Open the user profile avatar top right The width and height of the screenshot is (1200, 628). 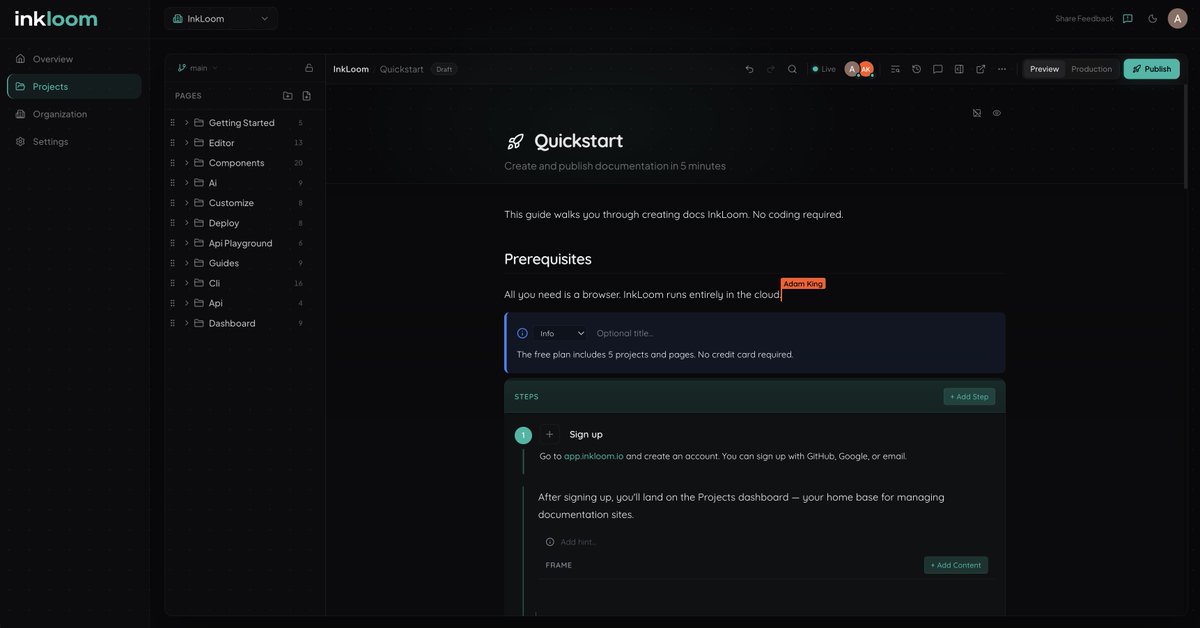pos(1178,18)
